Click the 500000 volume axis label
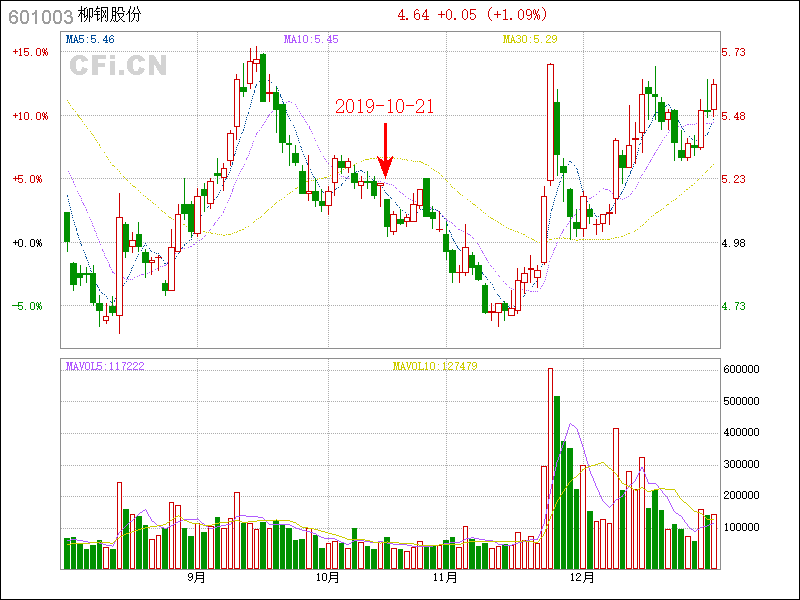 pos(741,402)
